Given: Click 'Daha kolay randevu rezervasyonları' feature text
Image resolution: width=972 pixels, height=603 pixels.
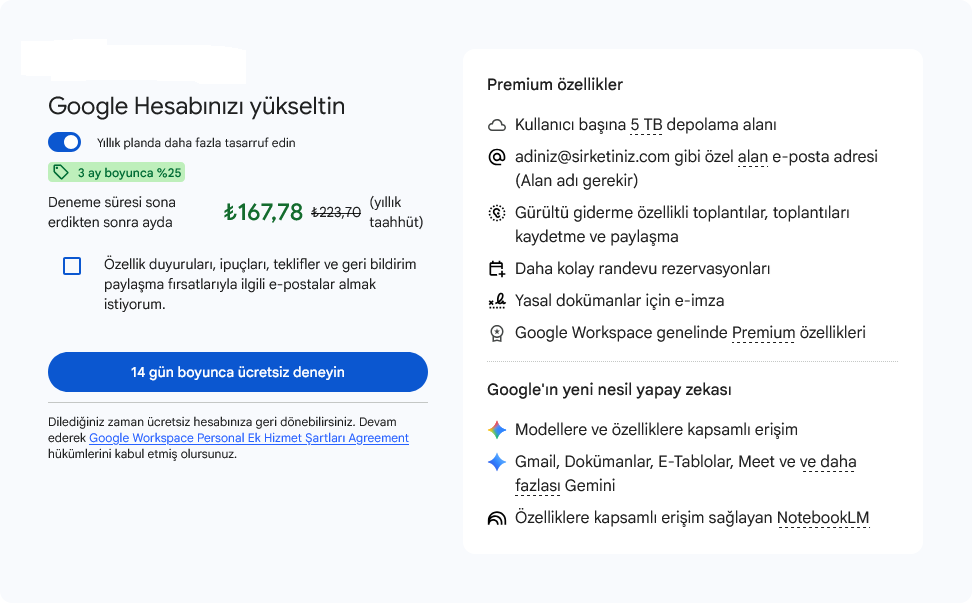Looking at the screenshot, I should pyautogui.click(x=643, y=269).
